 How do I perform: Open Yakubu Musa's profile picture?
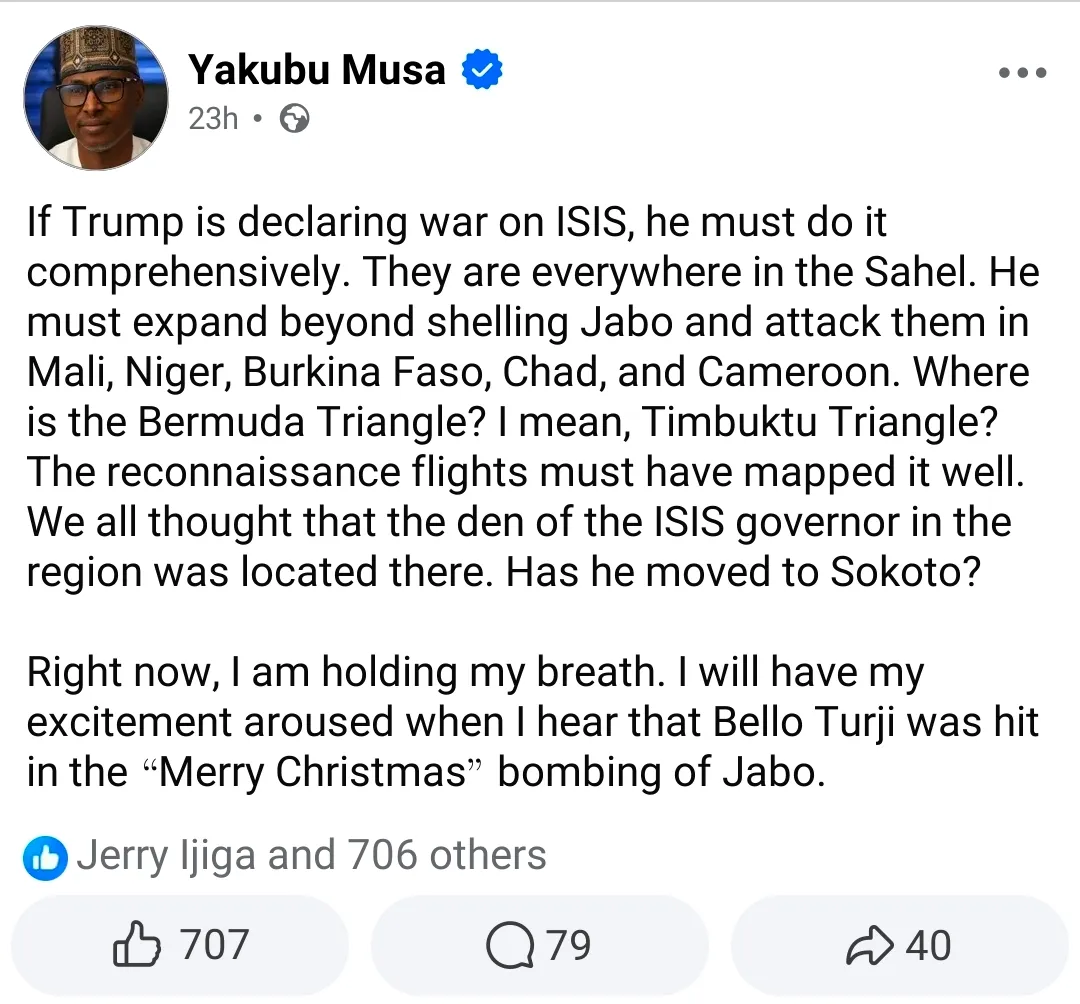tap(96, 98)
